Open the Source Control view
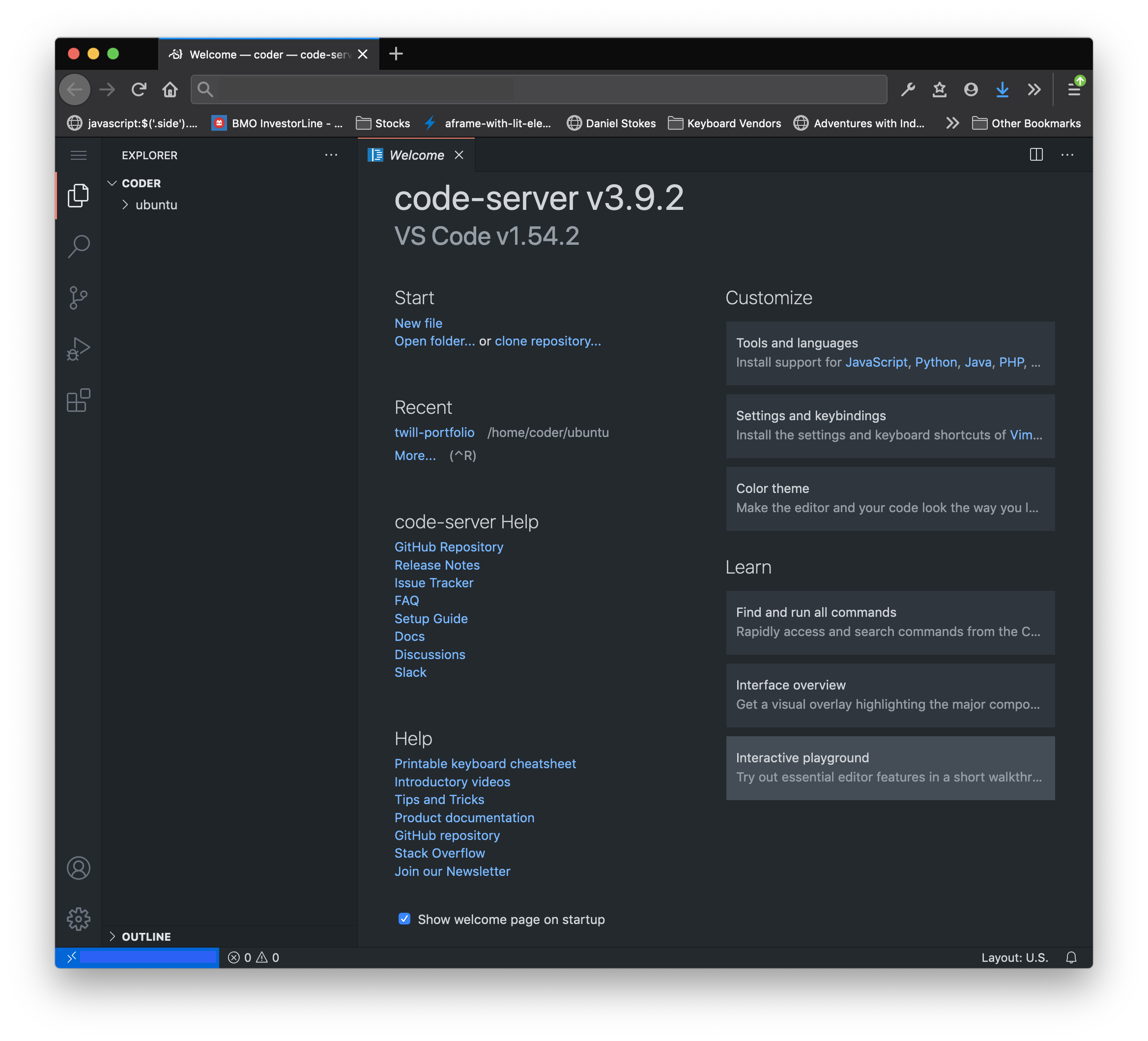 pyautogui.click(x=79, y=297)
